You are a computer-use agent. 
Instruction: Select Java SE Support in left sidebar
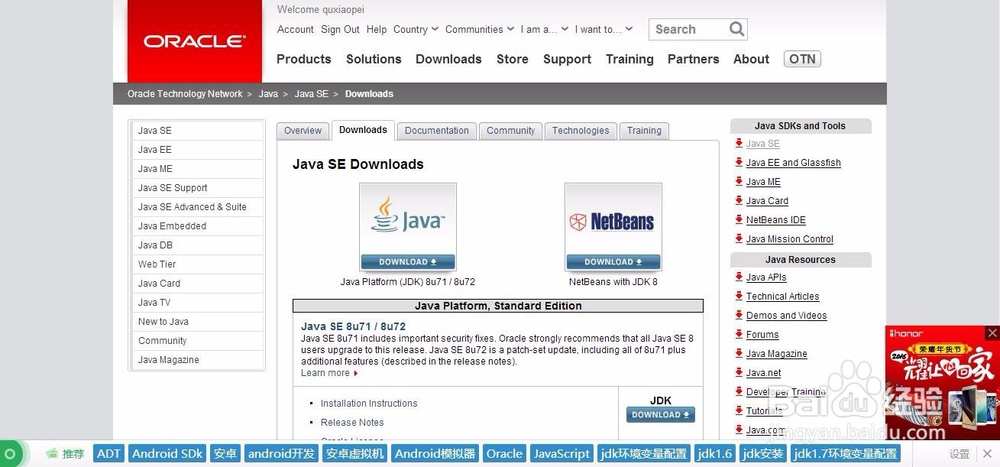(x=198, y=188)
